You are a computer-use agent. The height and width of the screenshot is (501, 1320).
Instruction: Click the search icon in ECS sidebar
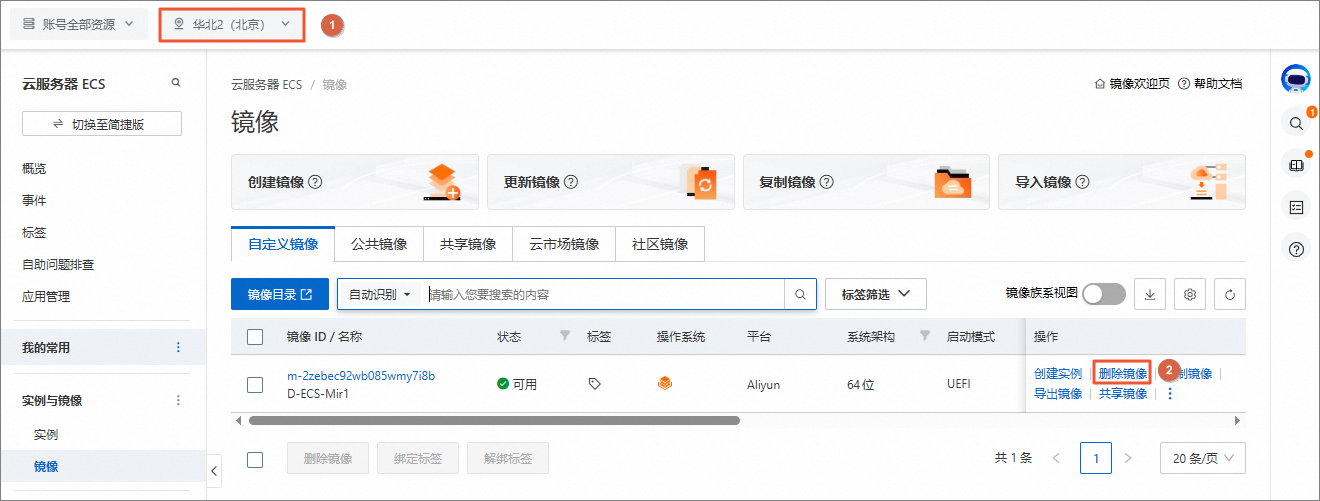tap(176, 83)
